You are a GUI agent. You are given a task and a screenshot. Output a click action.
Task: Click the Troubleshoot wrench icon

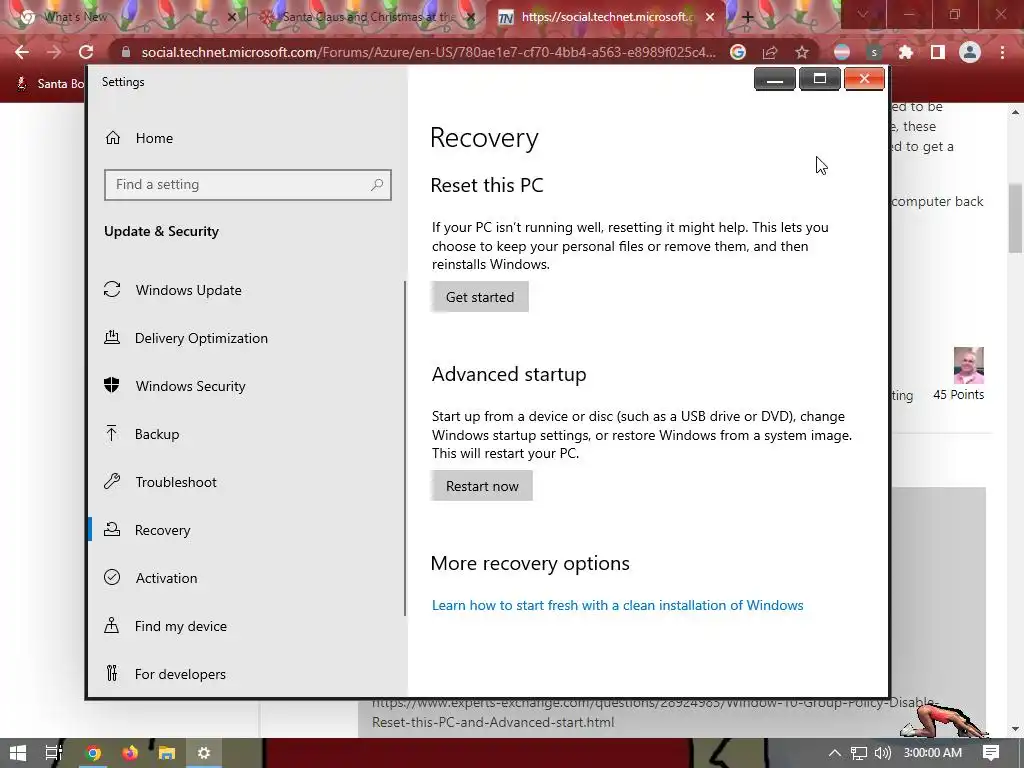(x=112, y=481)
